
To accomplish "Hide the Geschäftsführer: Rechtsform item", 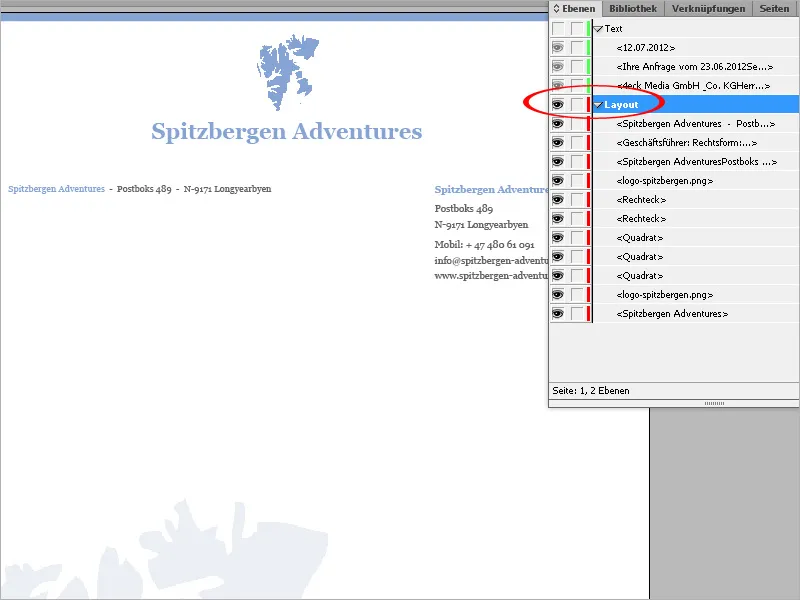I will [558, 142].
